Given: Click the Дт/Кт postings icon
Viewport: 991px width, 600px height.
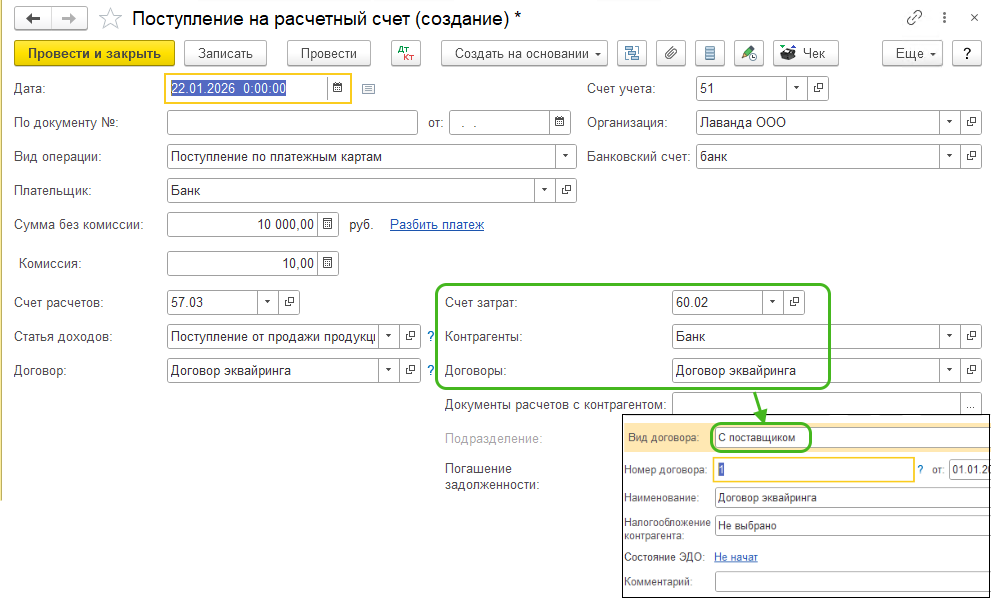Looking at the screenshot, I should point(406,53).
